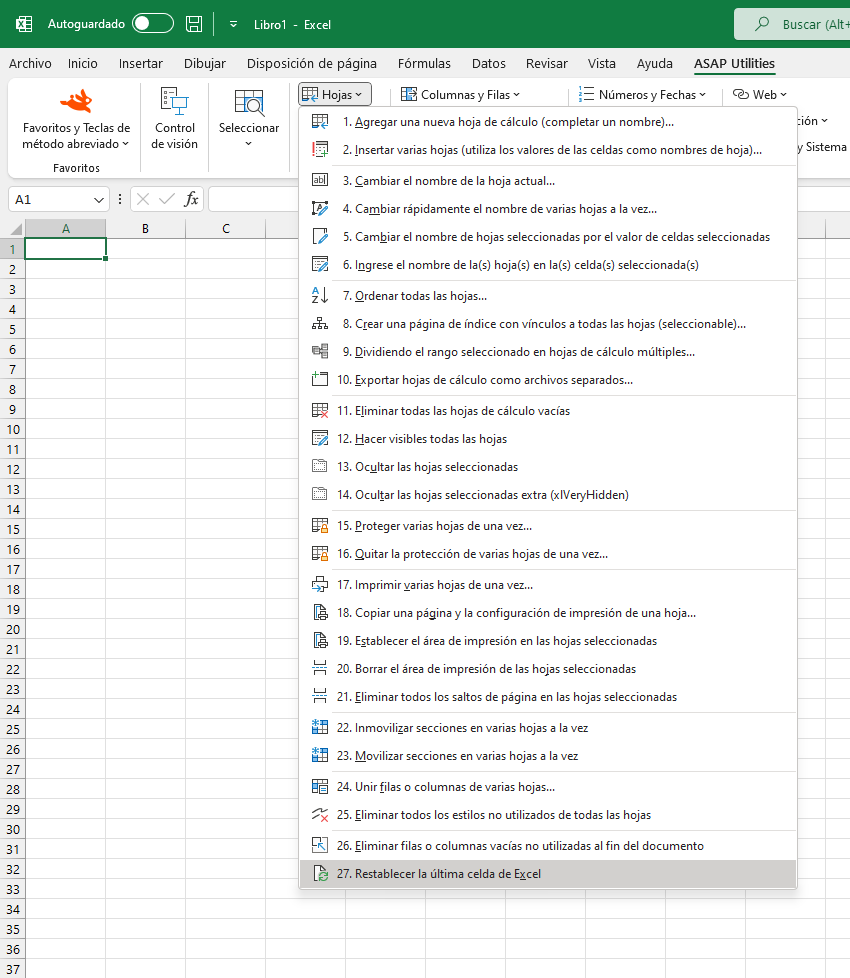Viewport: 850px width, 978px height.
Task: Click the formula bar cancel X icon
Action: tap(143, 199)
